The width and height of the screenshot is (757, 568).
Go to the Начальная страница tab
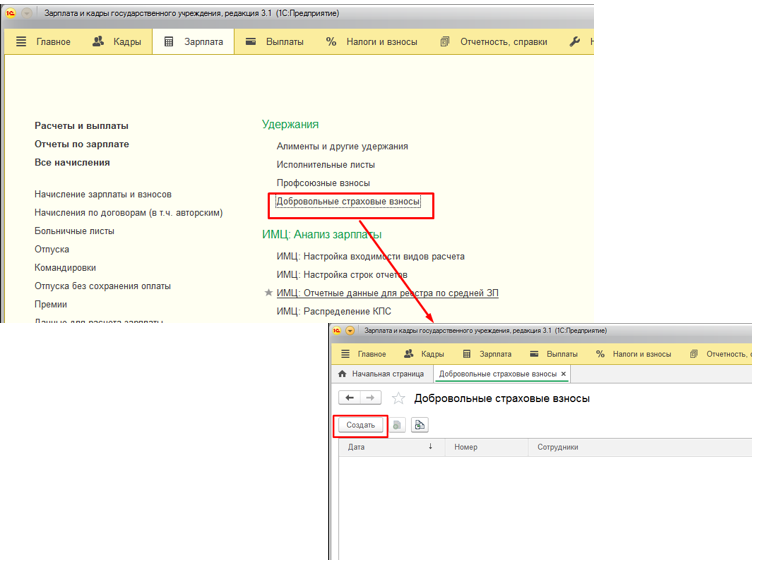point(380,374)
